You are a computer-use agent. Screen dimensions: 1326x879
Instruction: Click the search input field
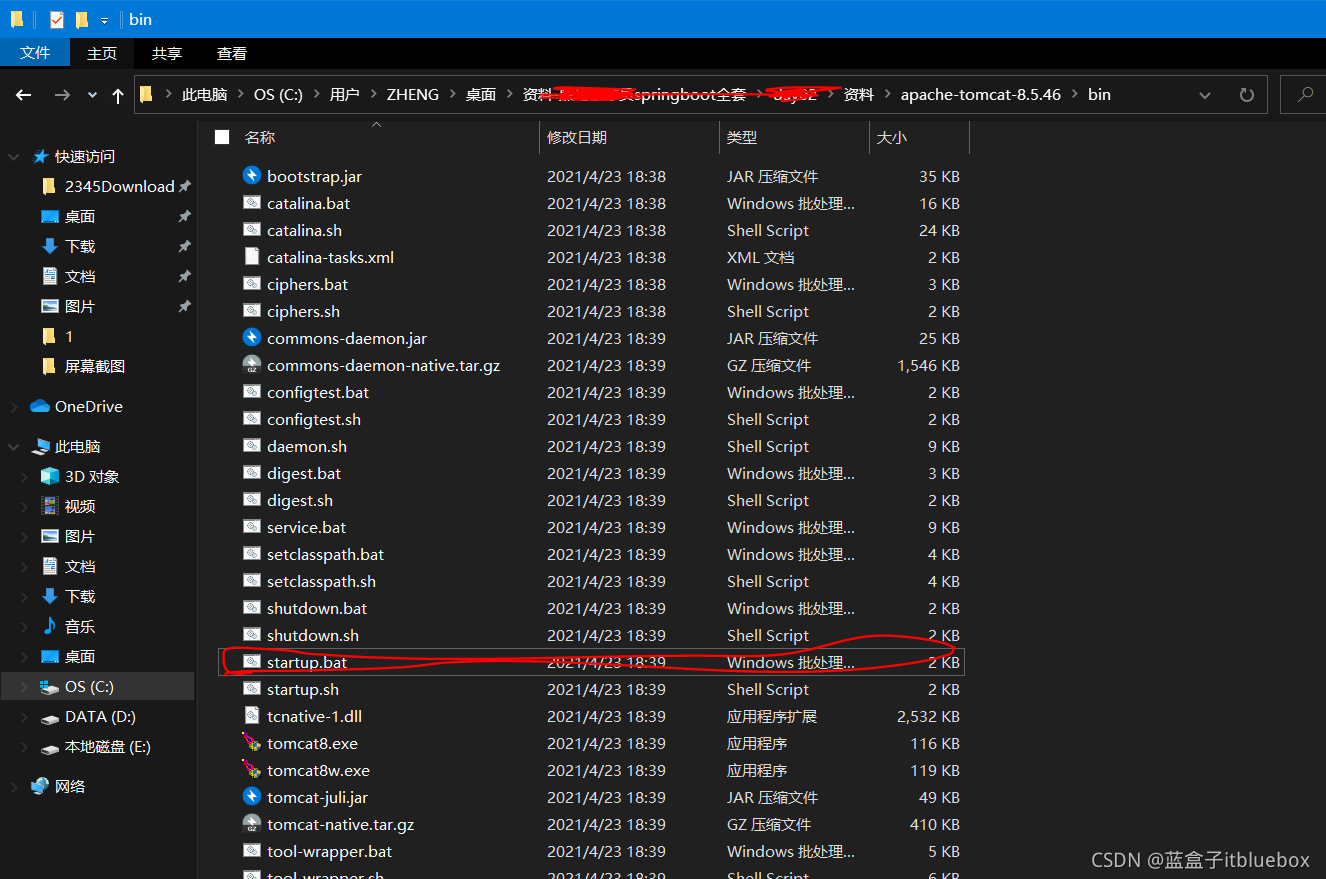(x=1303, y=95)
